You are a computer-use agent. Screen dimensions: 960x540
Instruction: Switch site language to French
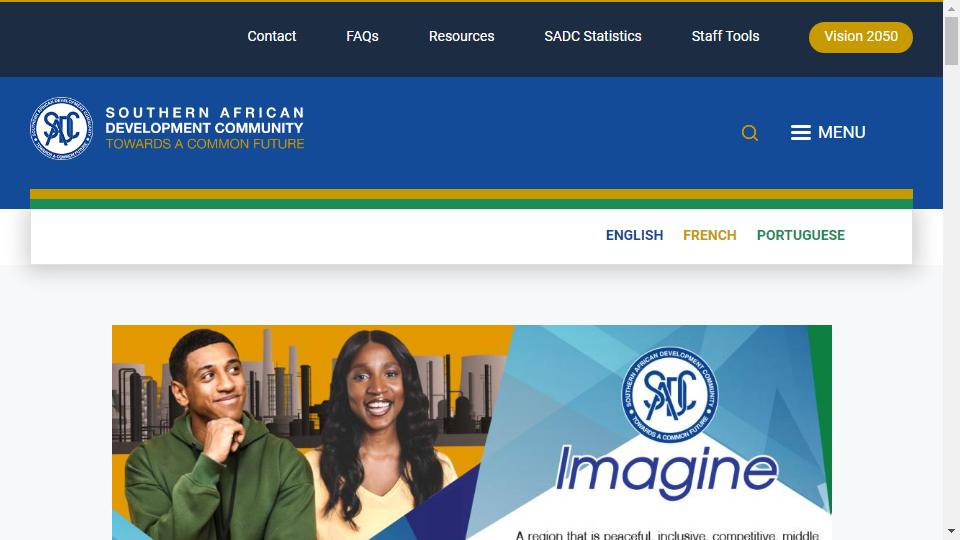[710, 236]
